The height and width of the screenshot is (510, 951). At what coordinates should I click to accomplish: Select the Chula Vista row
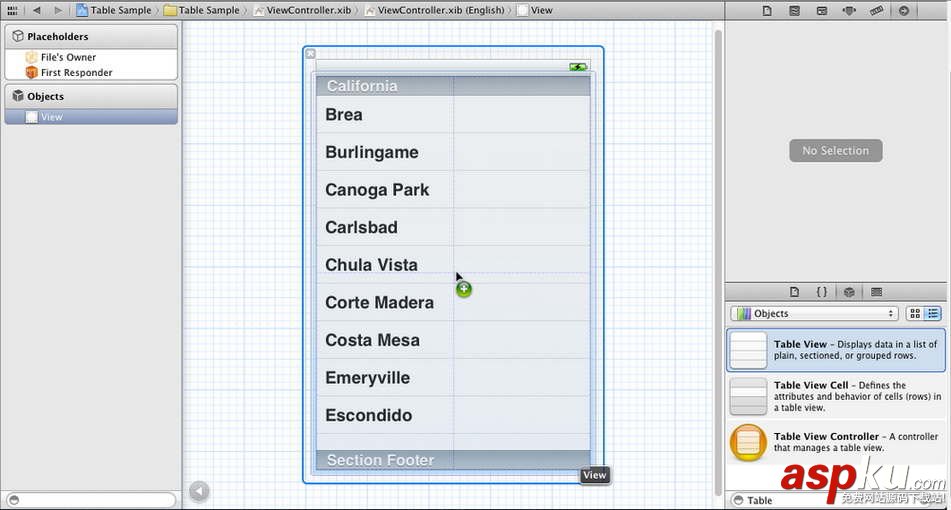[453, 265]
